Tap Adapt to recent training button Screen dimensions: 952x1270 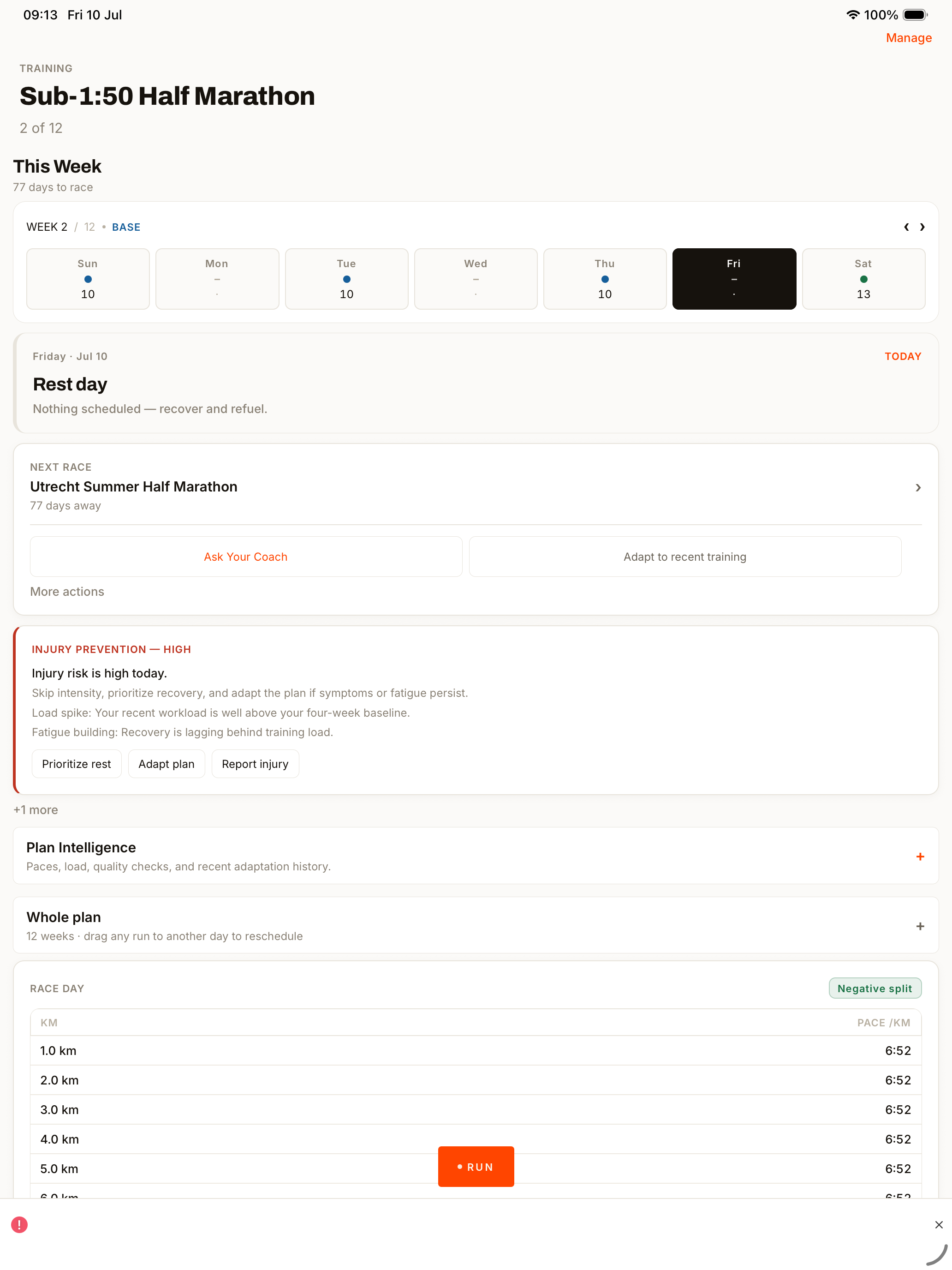pyautogui.click(x=684, y=557)
